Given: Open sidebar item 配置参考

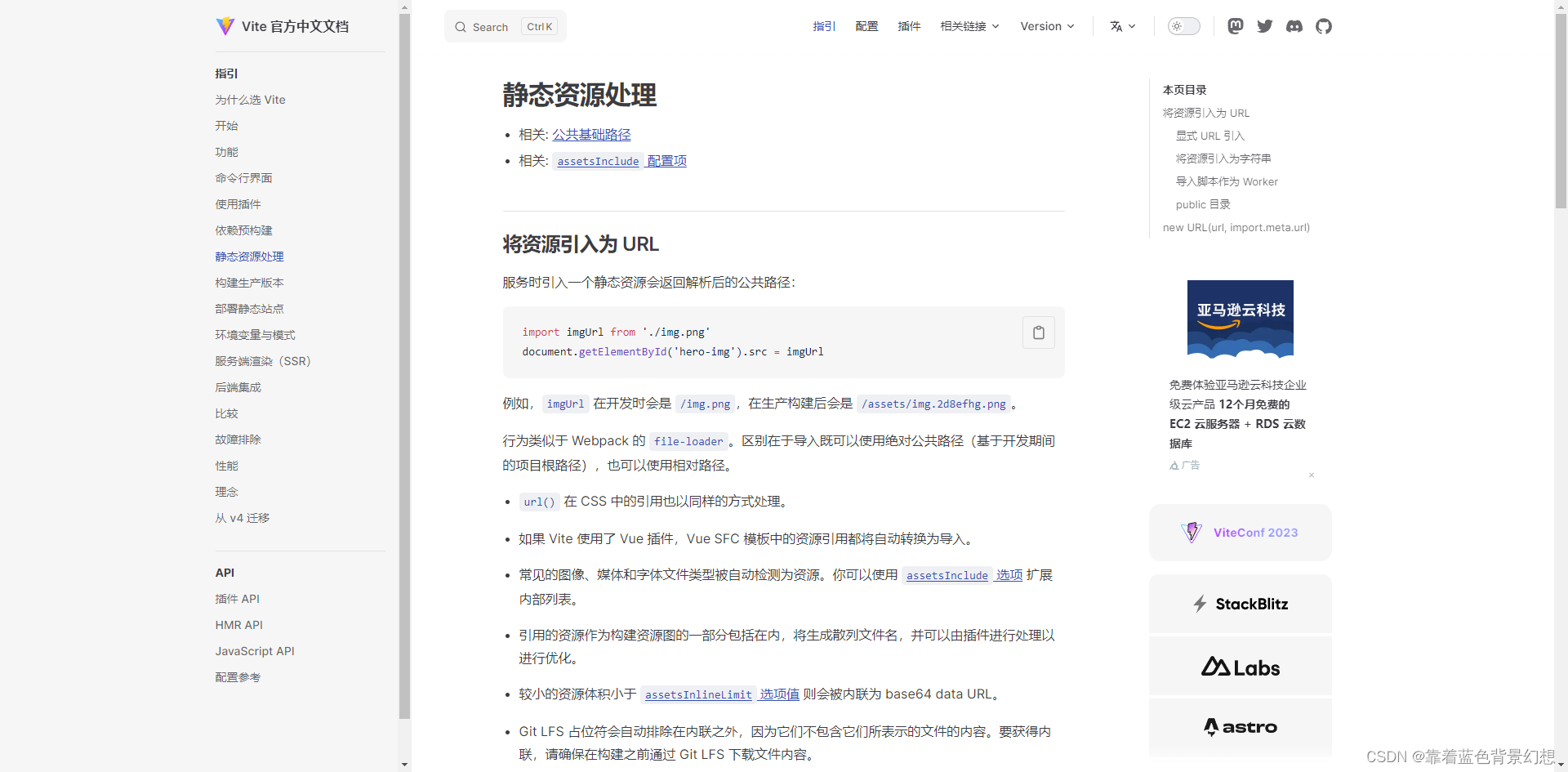Looking at the screenshot, I should pos(238,677).
